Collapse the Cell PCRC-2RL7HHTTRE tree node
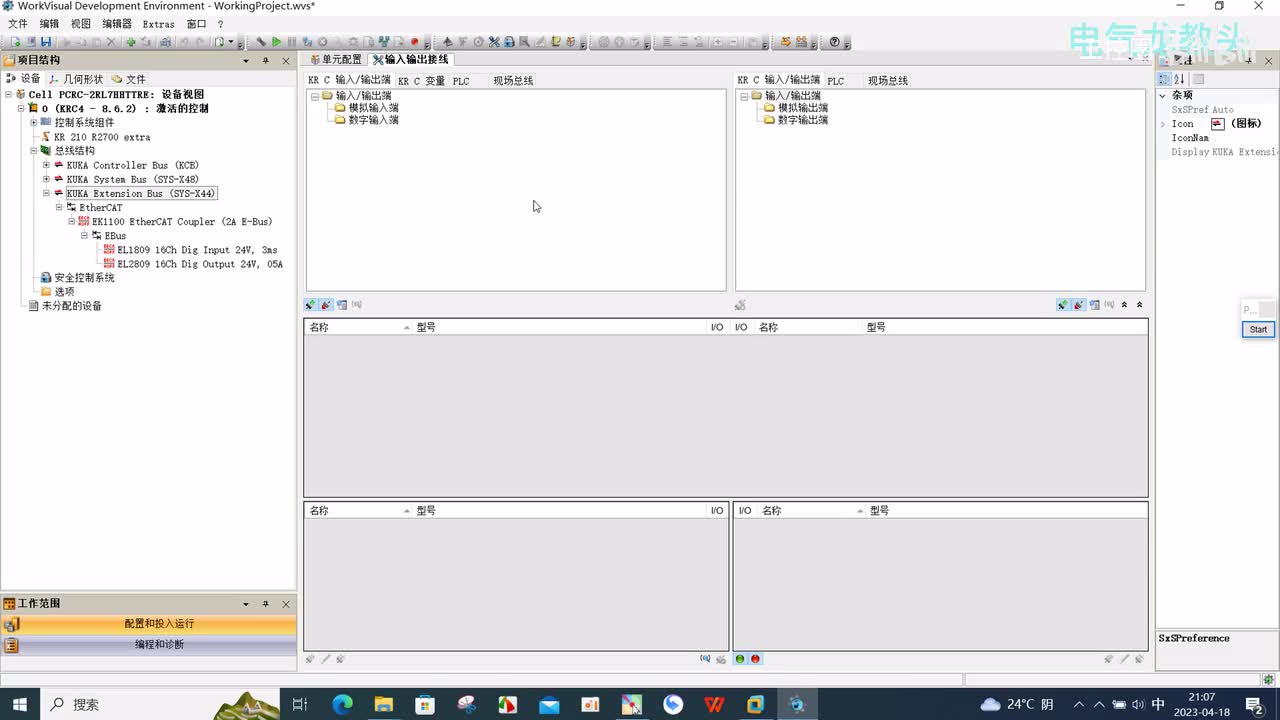The image size is (1280, 720). click(x=8, y=94)
